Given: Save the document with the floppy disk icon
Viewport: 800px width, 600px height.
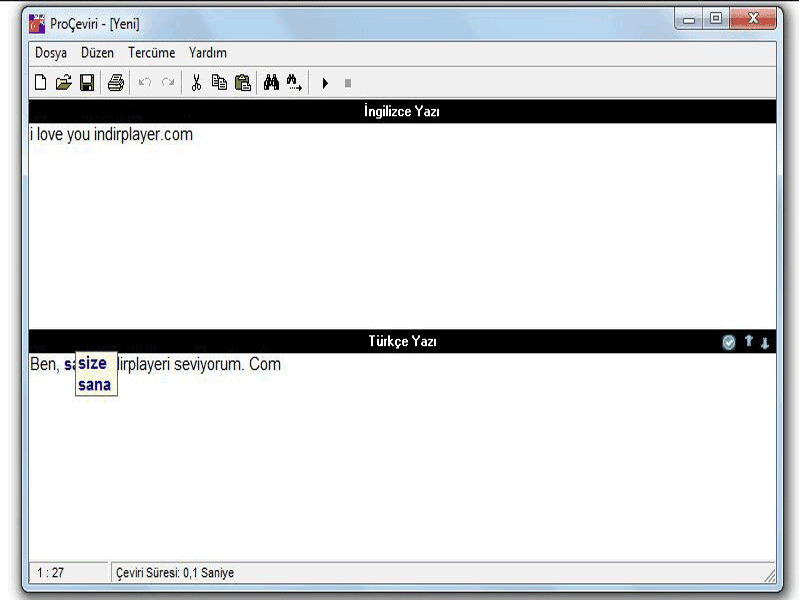Looking at the screenshot, I should [x=87, y=83].
